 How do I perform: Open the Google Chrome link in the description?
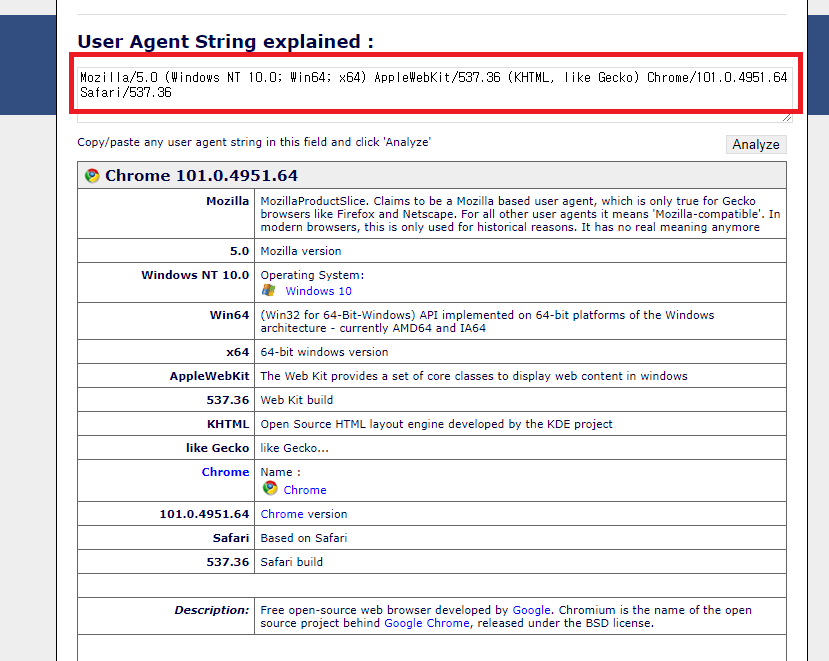(x=427, y=623)
